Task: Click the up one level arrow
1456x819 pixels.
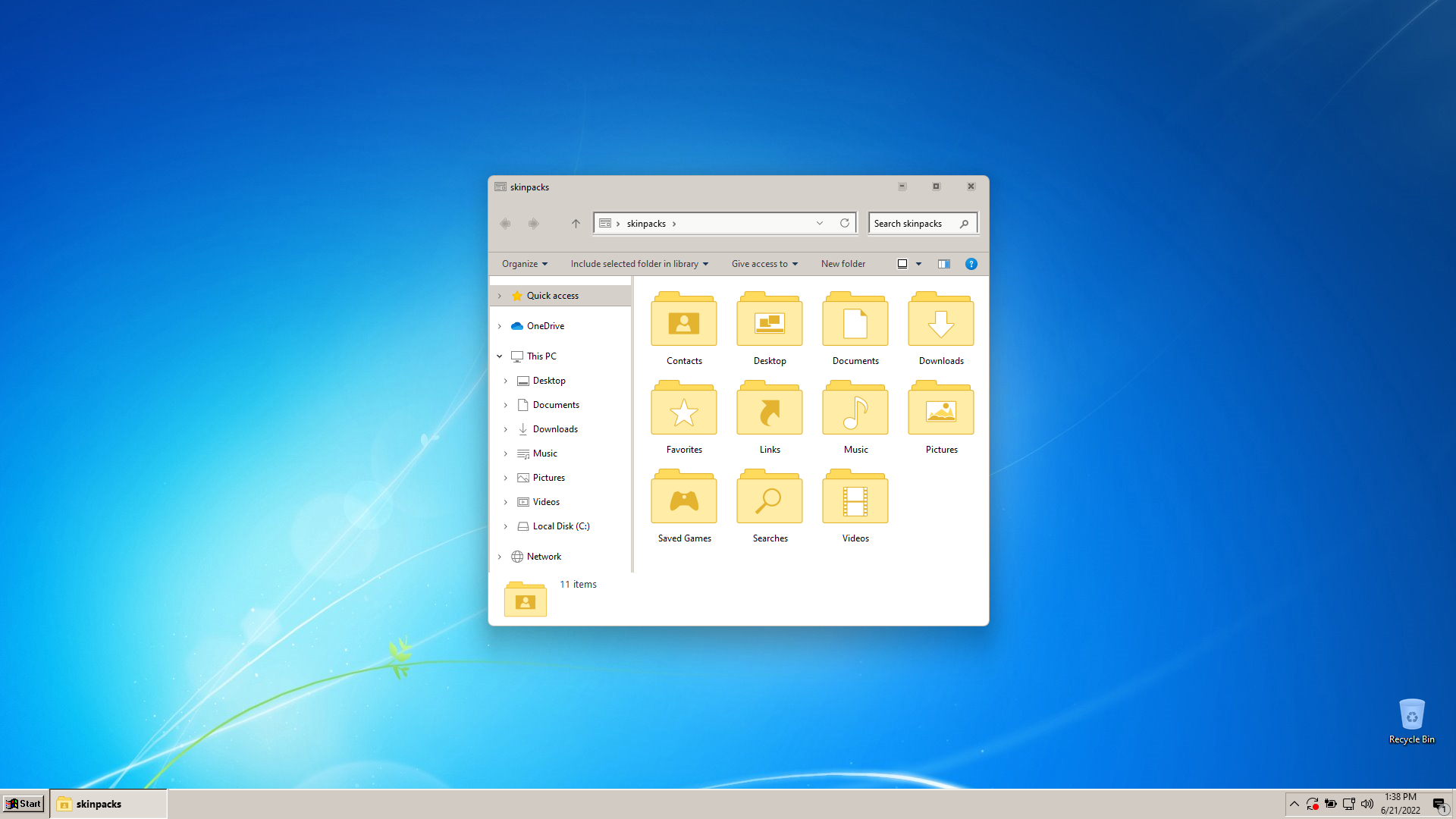Action: [576, 223]
